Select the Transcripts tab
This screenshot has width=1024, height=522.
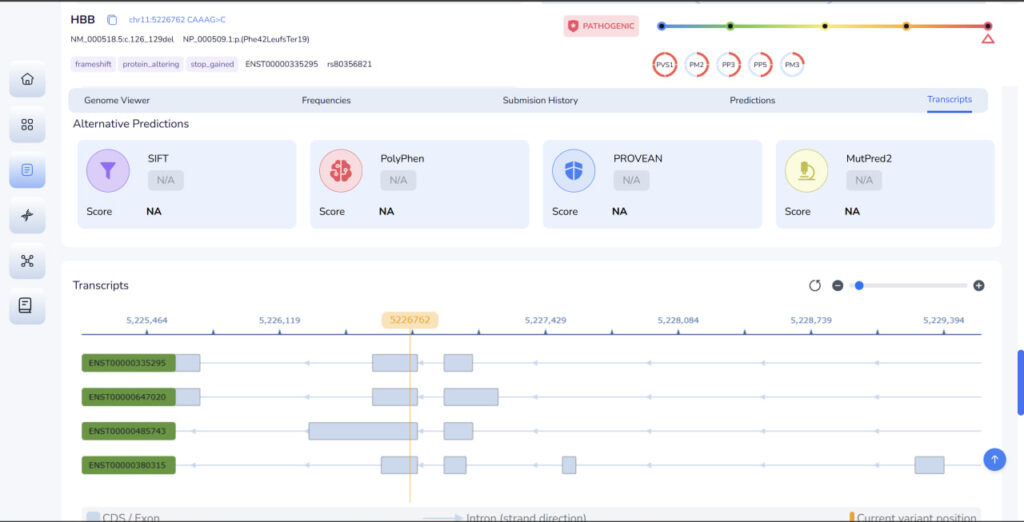(950, 100)
